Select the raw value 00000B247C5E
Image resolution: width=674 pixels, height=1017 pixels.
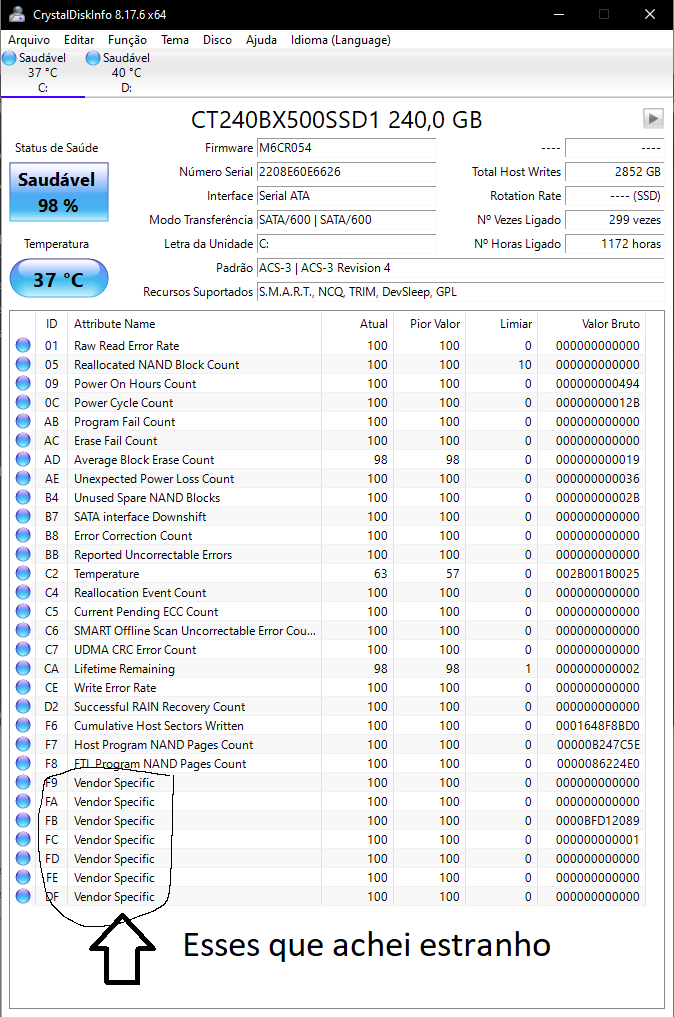click(x=597, y=745)
